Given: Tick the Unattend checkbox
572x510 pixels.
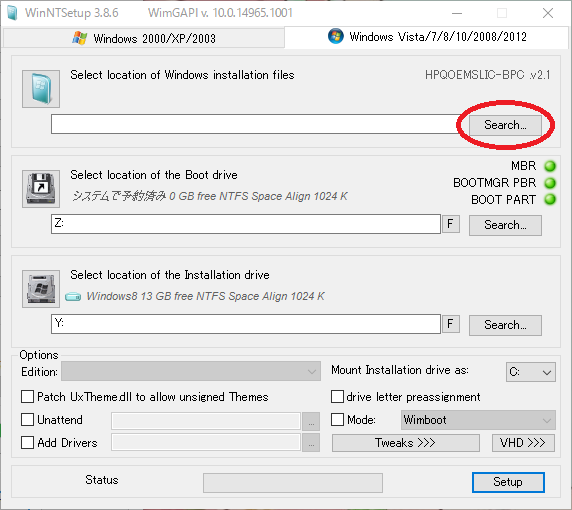Looking at the screenshot, I should pos(27,420).
